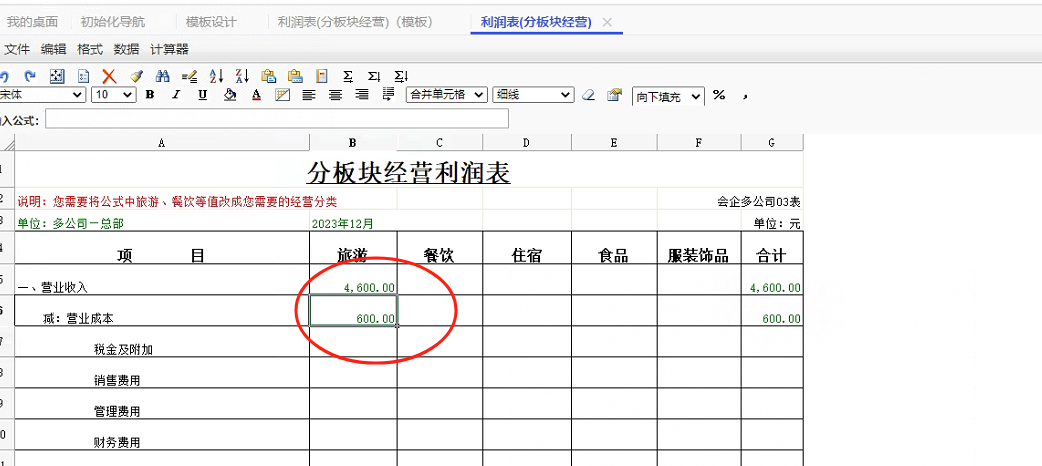Sort ascending with the A-Z icon

[x=216, y=76]
